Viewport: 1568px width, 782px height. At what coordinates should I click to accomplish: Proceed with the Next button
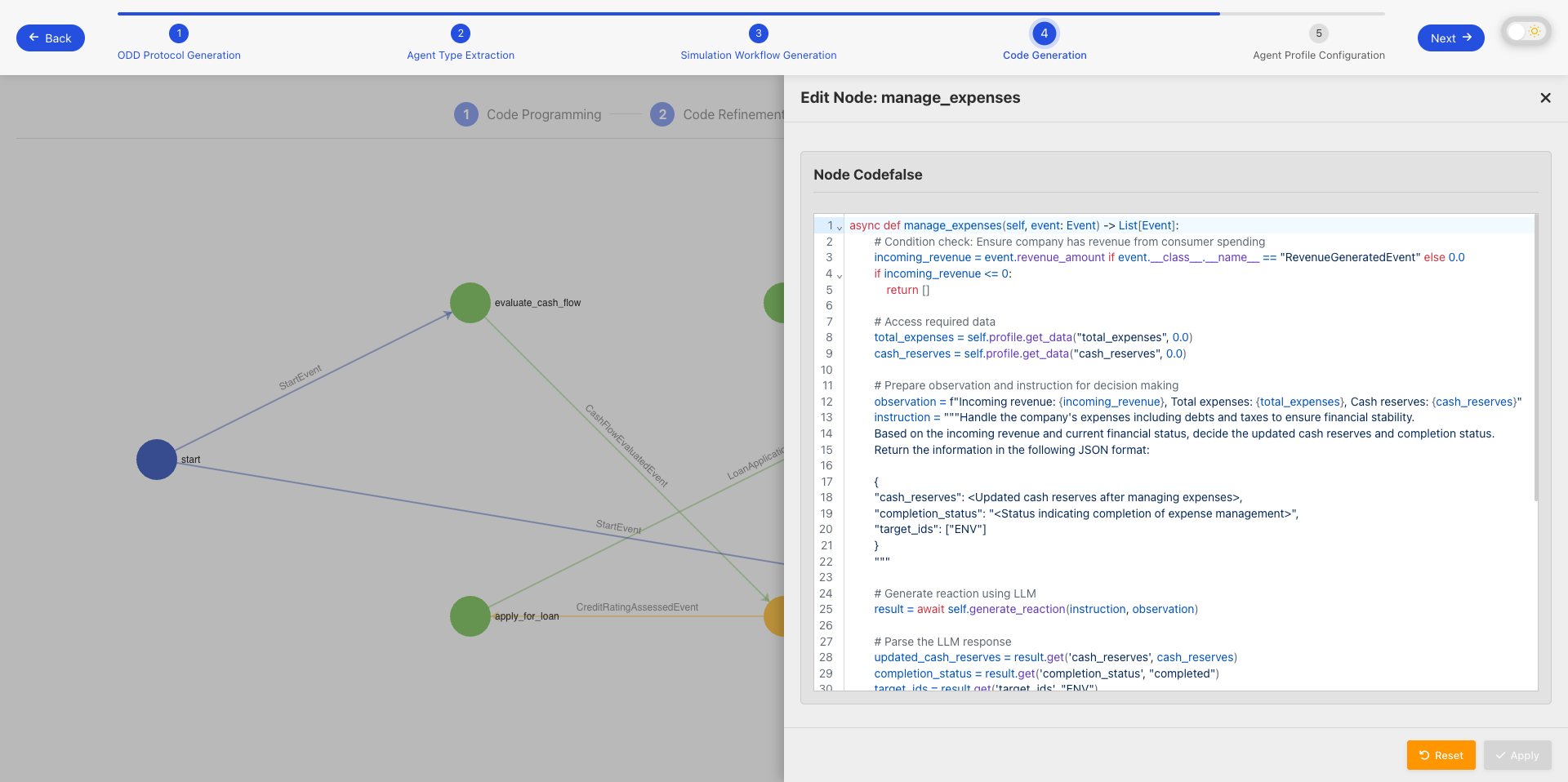point(1450,38)
